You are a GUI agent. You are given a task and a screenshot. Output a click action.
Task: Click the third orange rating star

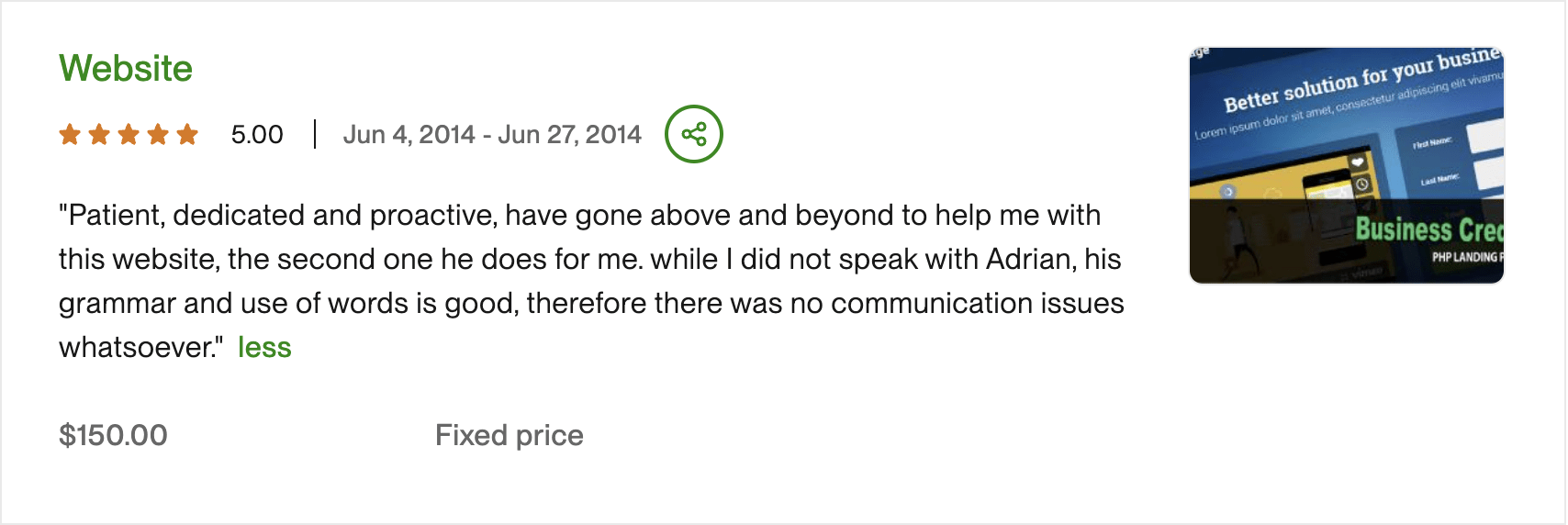click(129, 135)
